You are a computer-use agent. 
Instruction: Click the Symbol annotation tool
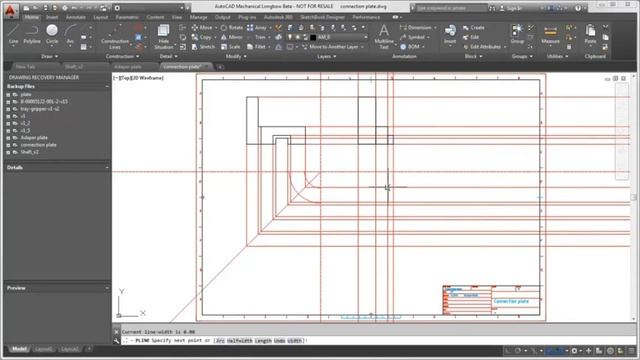coord(413,37)
